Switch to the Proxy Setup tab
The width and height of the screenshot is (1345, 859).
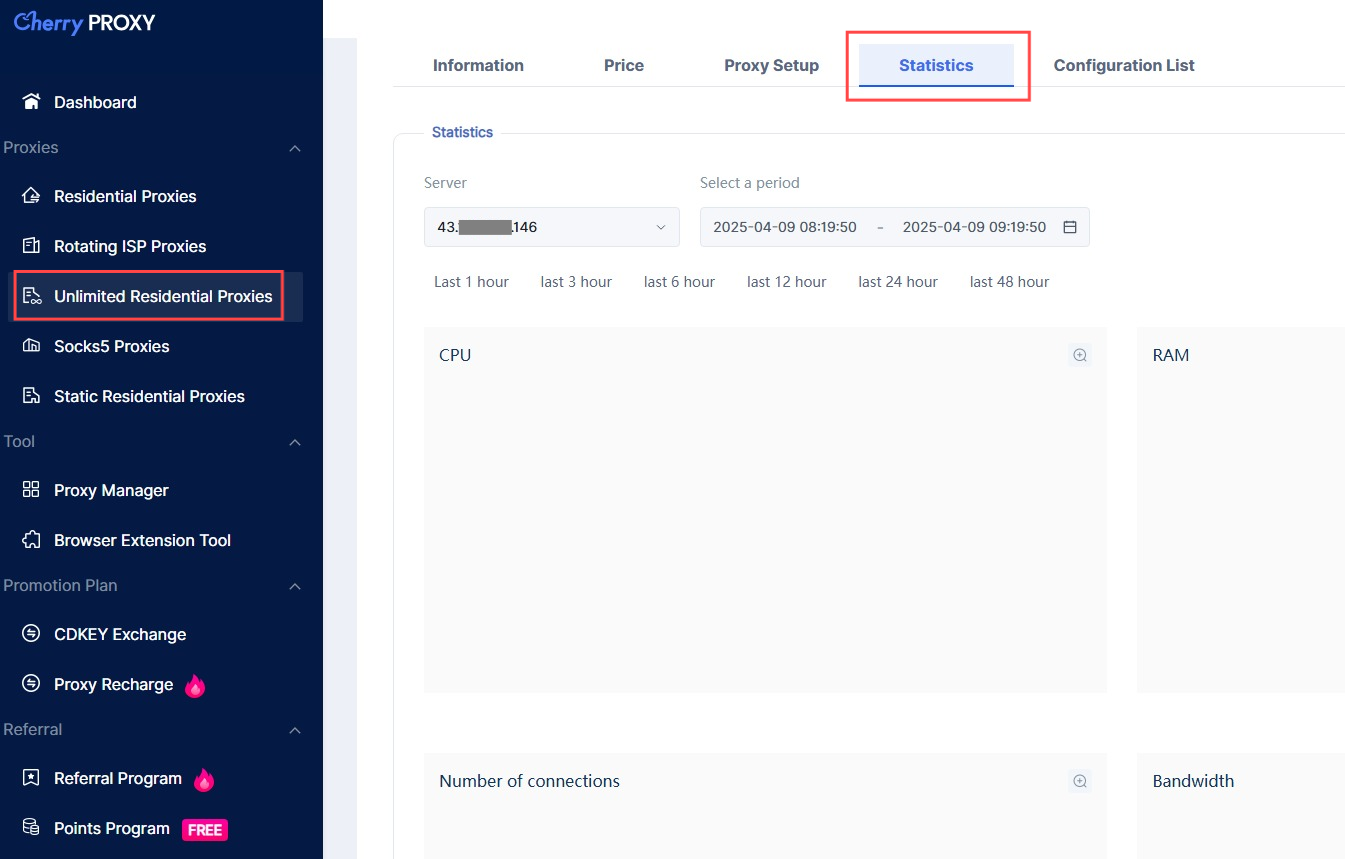tap(771, 66)
